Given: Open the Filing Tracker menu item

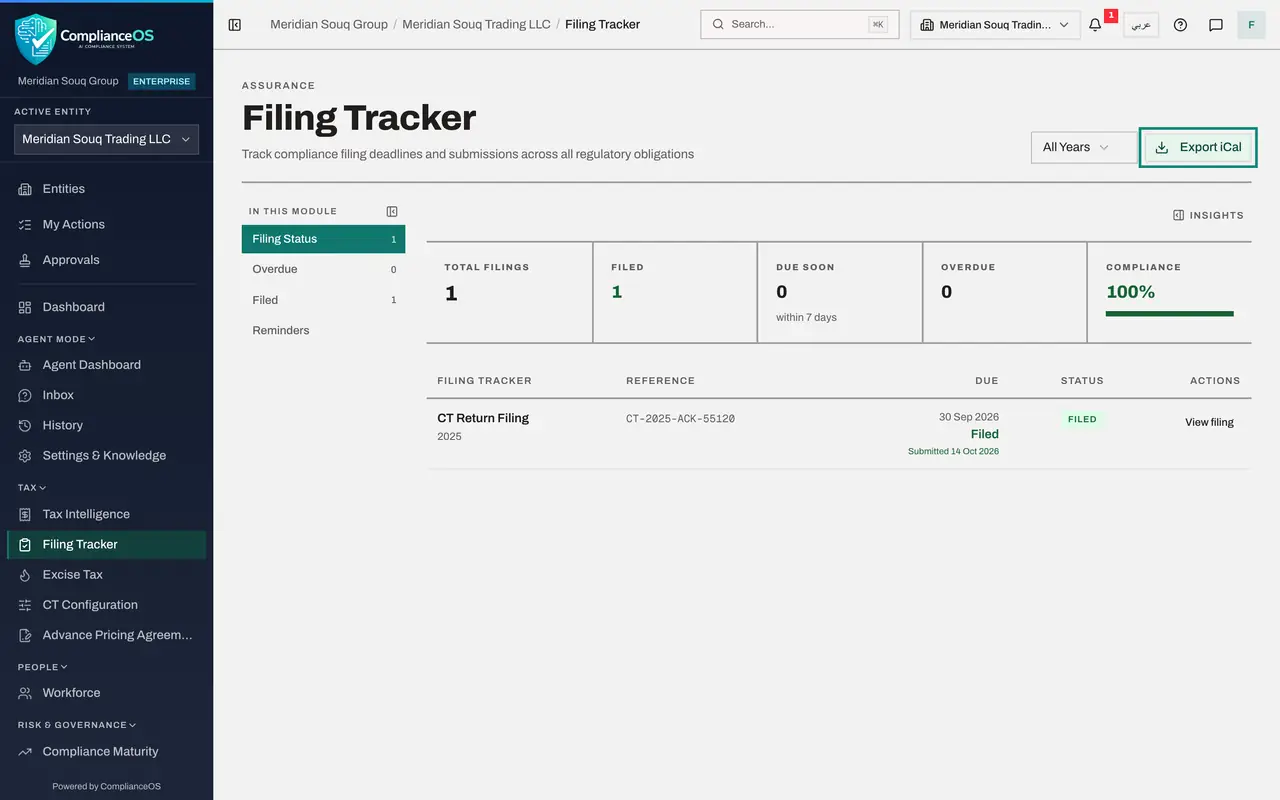Looking at the screenshot, I should tap(107, 544).
